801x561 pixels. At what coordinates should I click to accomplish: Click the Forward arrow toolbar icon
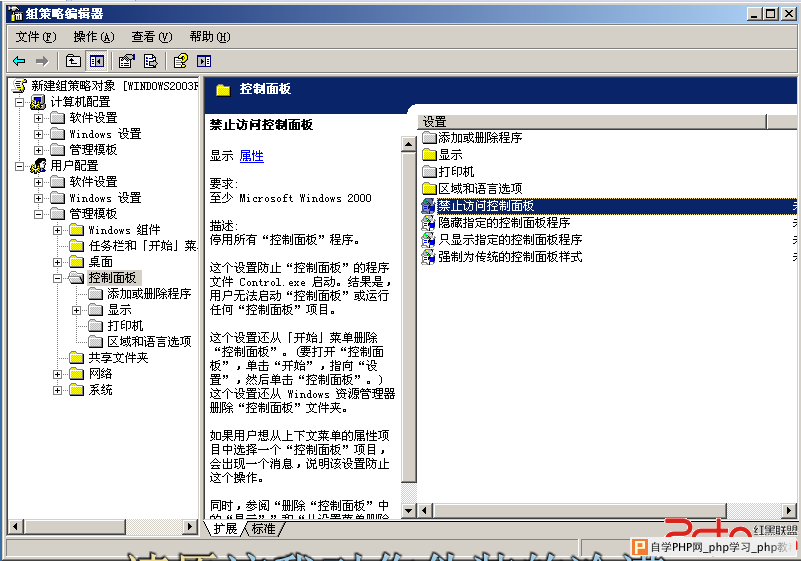tap(42, 61)
